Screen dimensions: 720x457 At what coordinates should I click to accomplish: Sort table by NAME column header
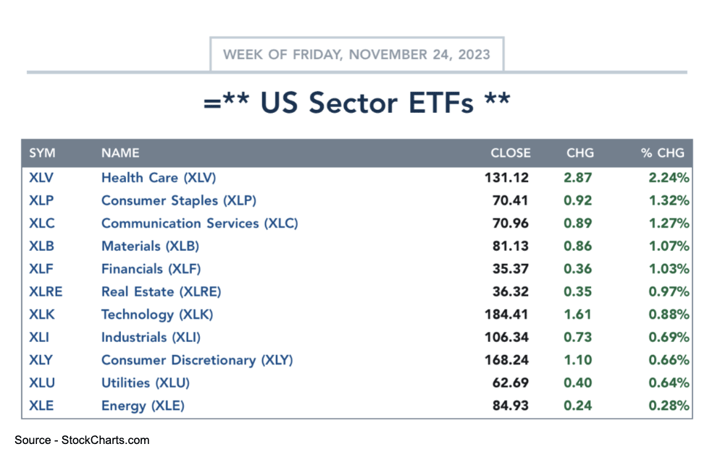coord(120,153)
